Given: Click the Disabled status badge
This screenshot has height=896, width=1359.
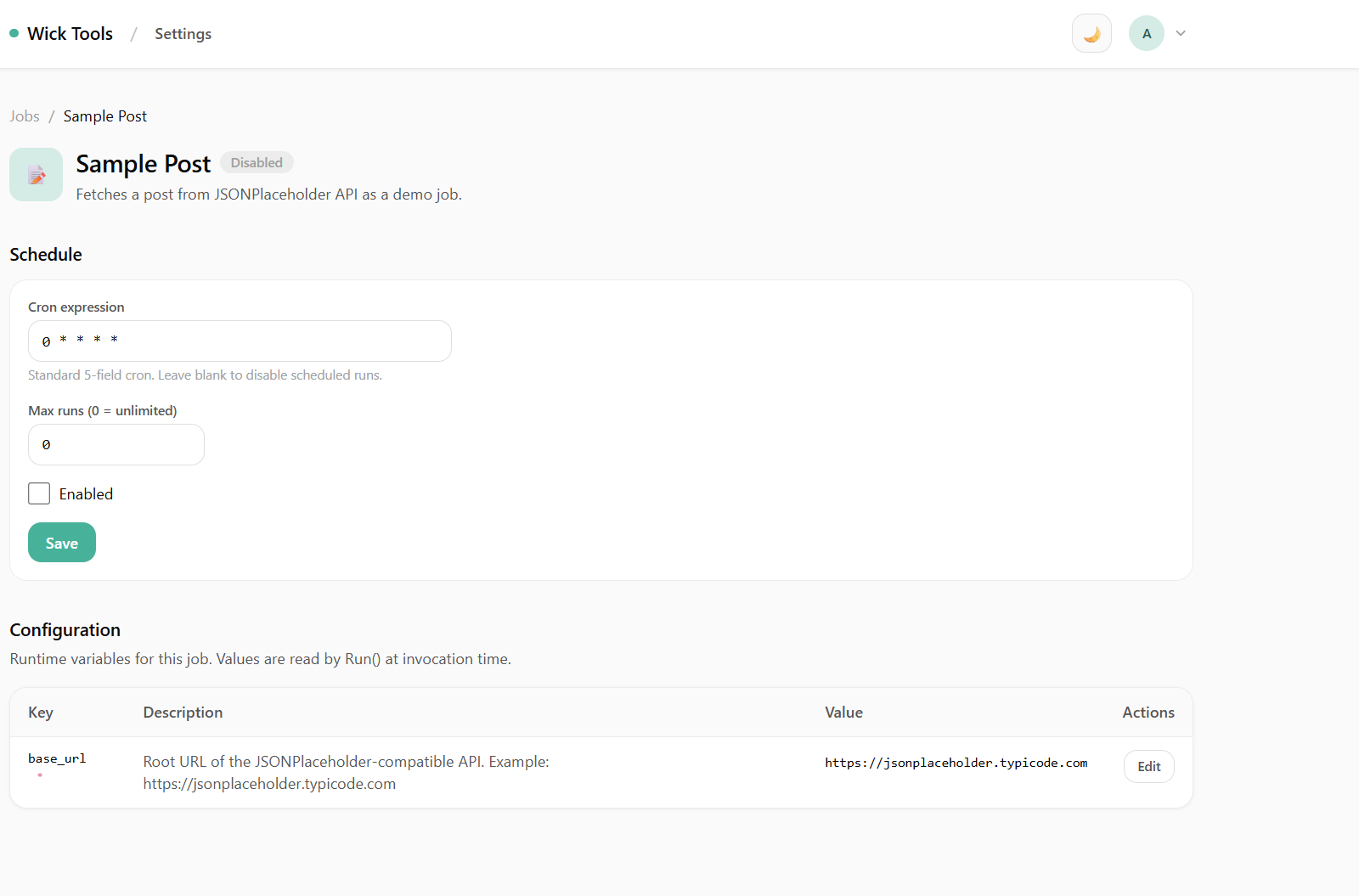Looking at the screenshot, I should click(x=257, y=162).
